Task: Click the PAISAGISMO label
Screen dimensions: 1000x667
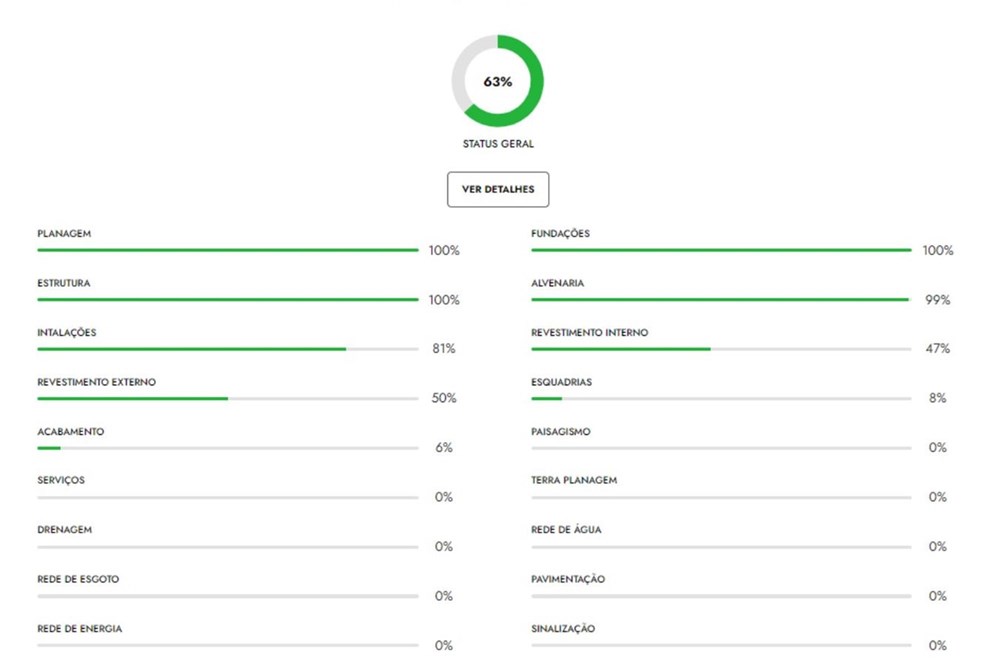Action: click(560, 432)
